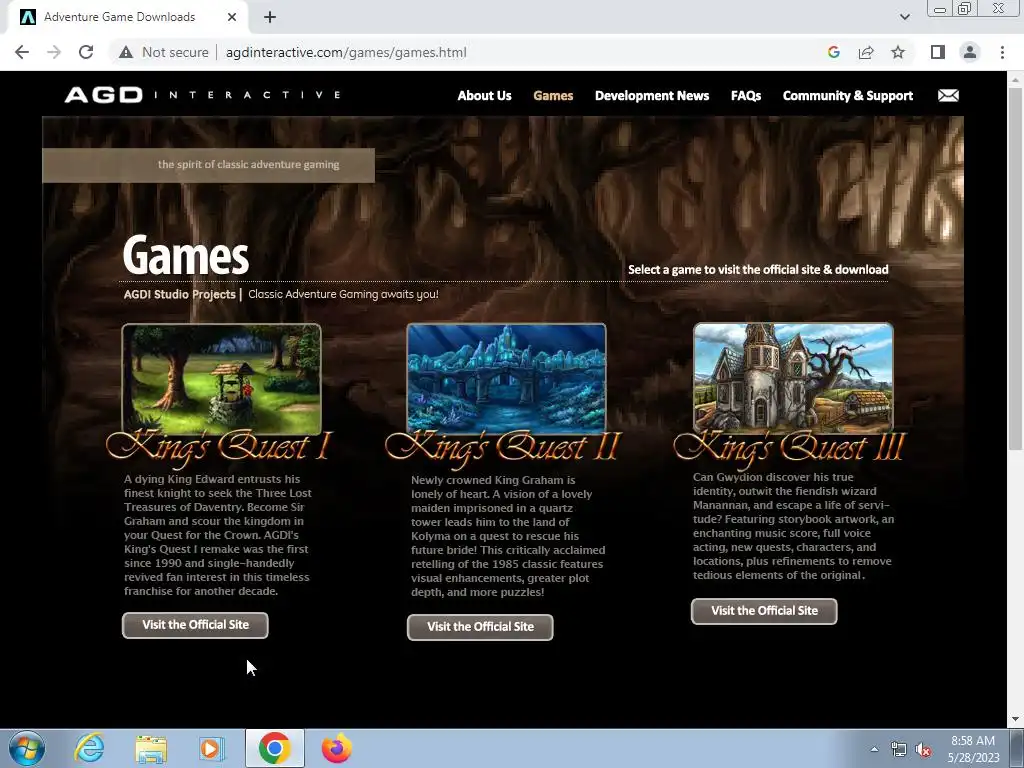The height and width of the screenshot is (768, 1024).
Task: Bookmark this page with the star icon
Action: (898, 52)
